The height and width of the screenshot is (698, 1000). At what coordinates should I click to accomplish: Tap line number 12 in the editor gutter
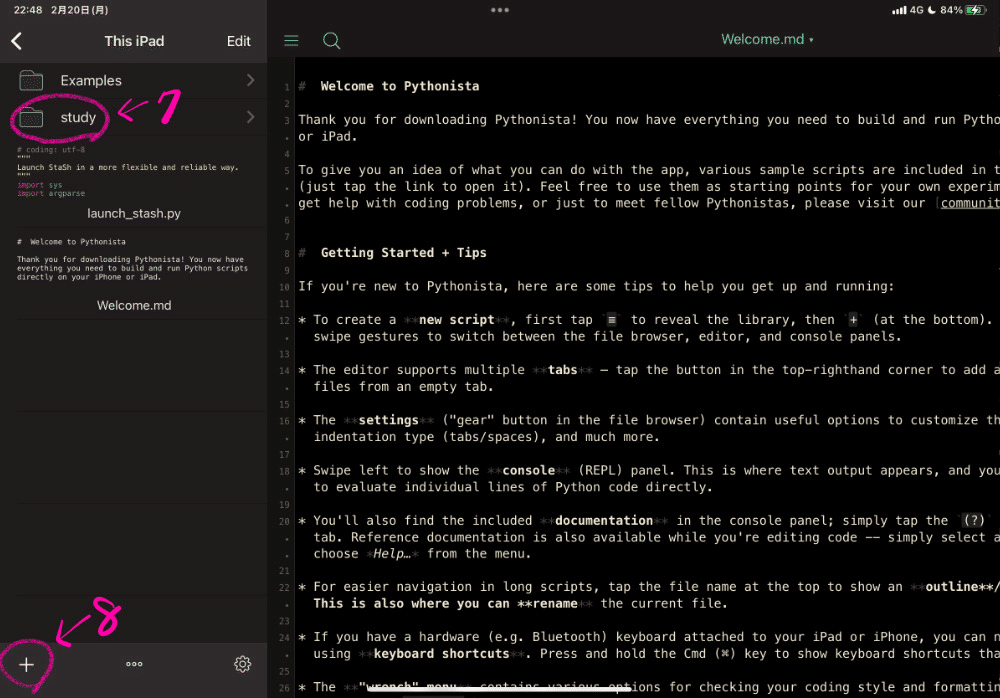pyautogui.click(x=283, y=319)
